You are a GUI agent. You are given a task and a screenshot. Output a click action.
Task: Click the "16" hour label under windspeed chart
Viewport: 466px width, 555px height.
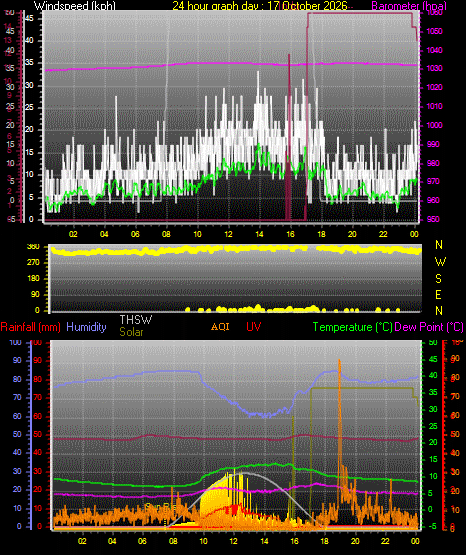click(x=290, y=234)
